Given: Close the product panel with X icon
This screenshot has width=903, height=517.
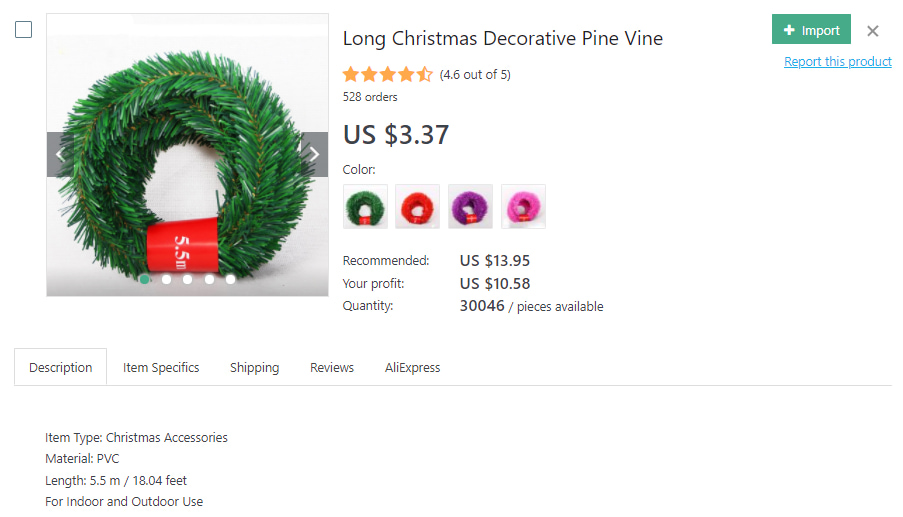Looking at the screenshot, I should coord(873,31).
